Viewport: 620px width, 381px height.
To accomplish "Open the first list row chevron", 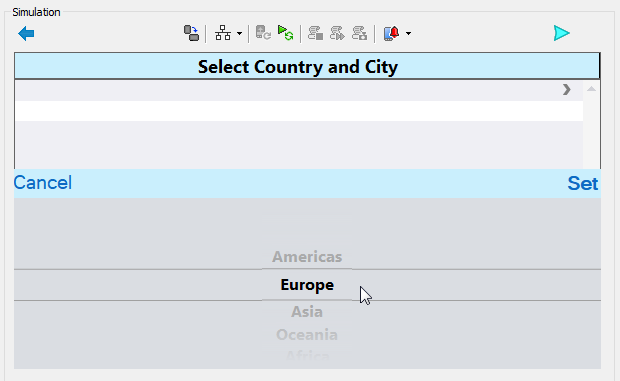I will tap(567, 90).
